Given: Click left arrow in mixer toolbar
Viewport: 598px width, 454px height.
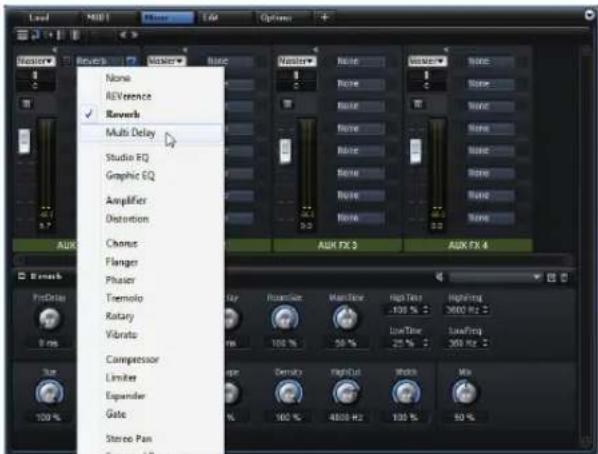Looking at the screenshot, I should [x=123, y=35].
